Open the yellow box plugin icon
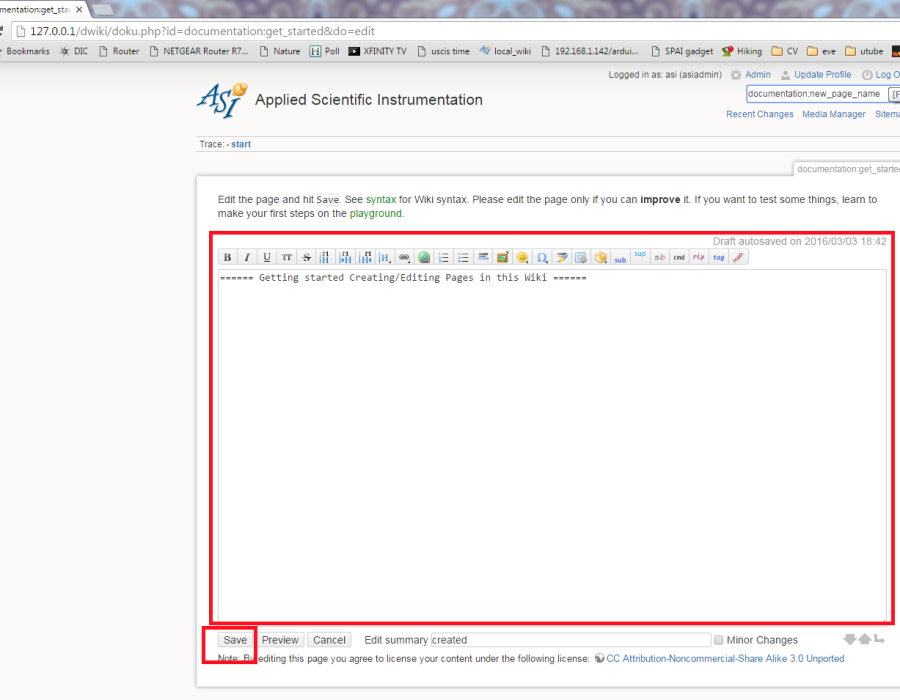Image resolution: width=900 pixels, height=700 pixels. (600, 258)
